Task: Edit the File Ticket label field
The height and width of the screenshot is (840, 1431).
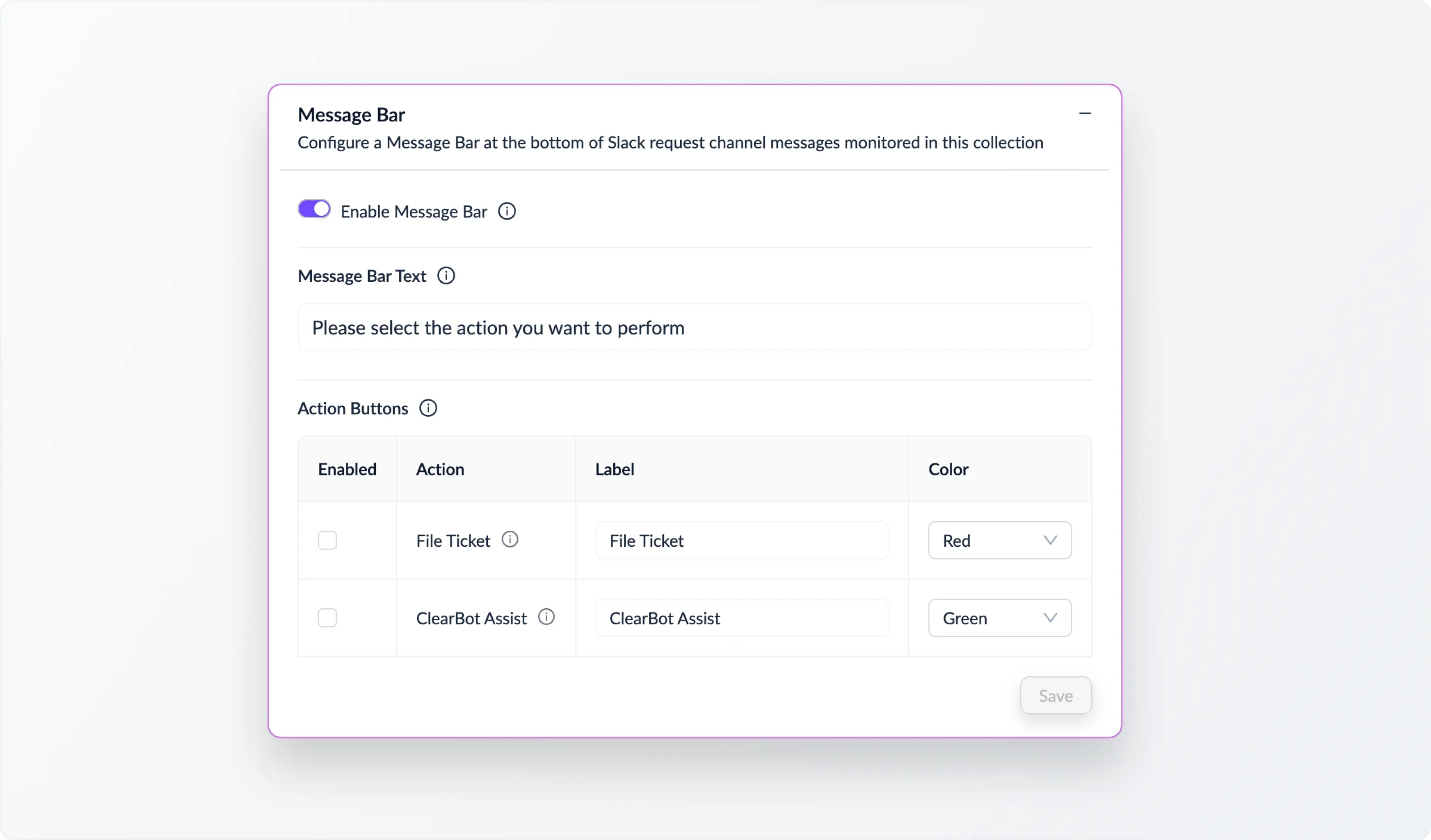Action: [x=741, y=540]
